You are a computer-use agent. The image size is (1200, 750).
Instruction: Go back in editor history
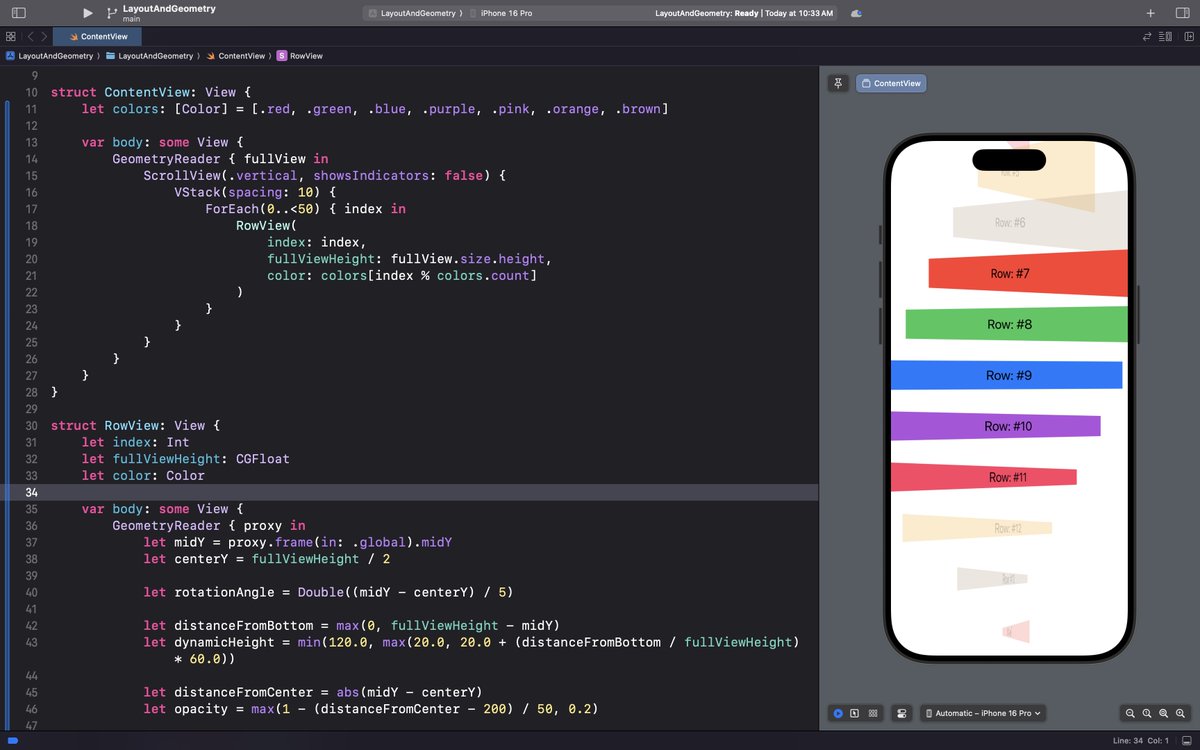click(30, 36)
